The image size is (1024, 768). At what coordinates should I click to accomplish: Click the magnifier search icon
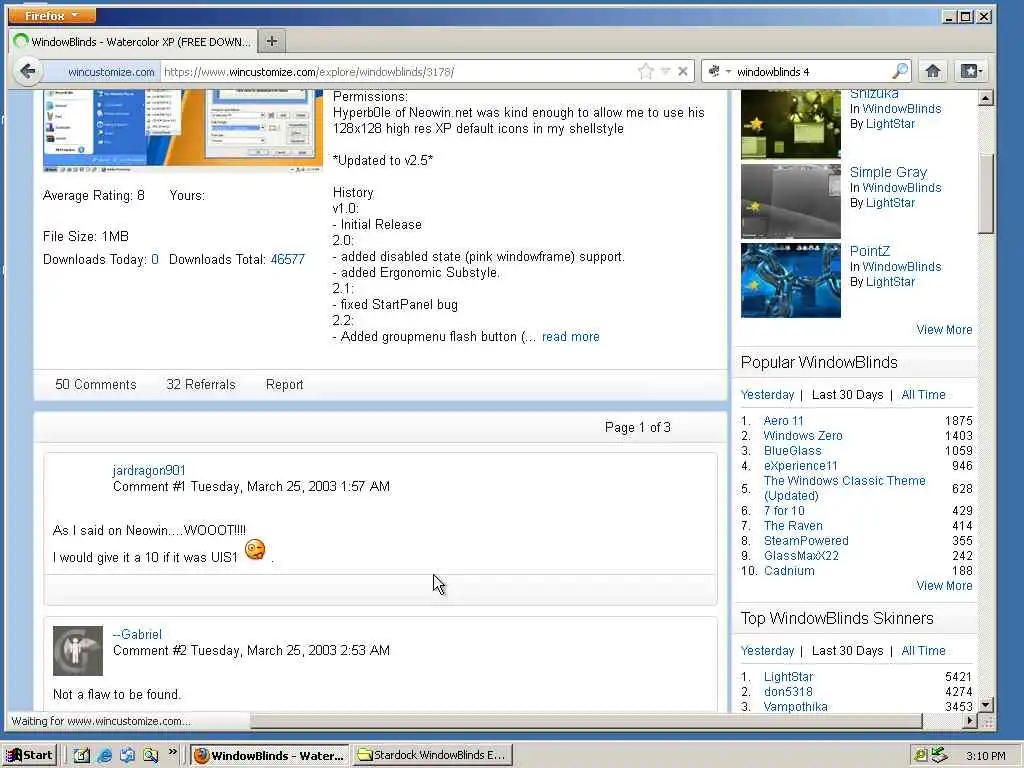pyautogui.click(x=900, y=71)
